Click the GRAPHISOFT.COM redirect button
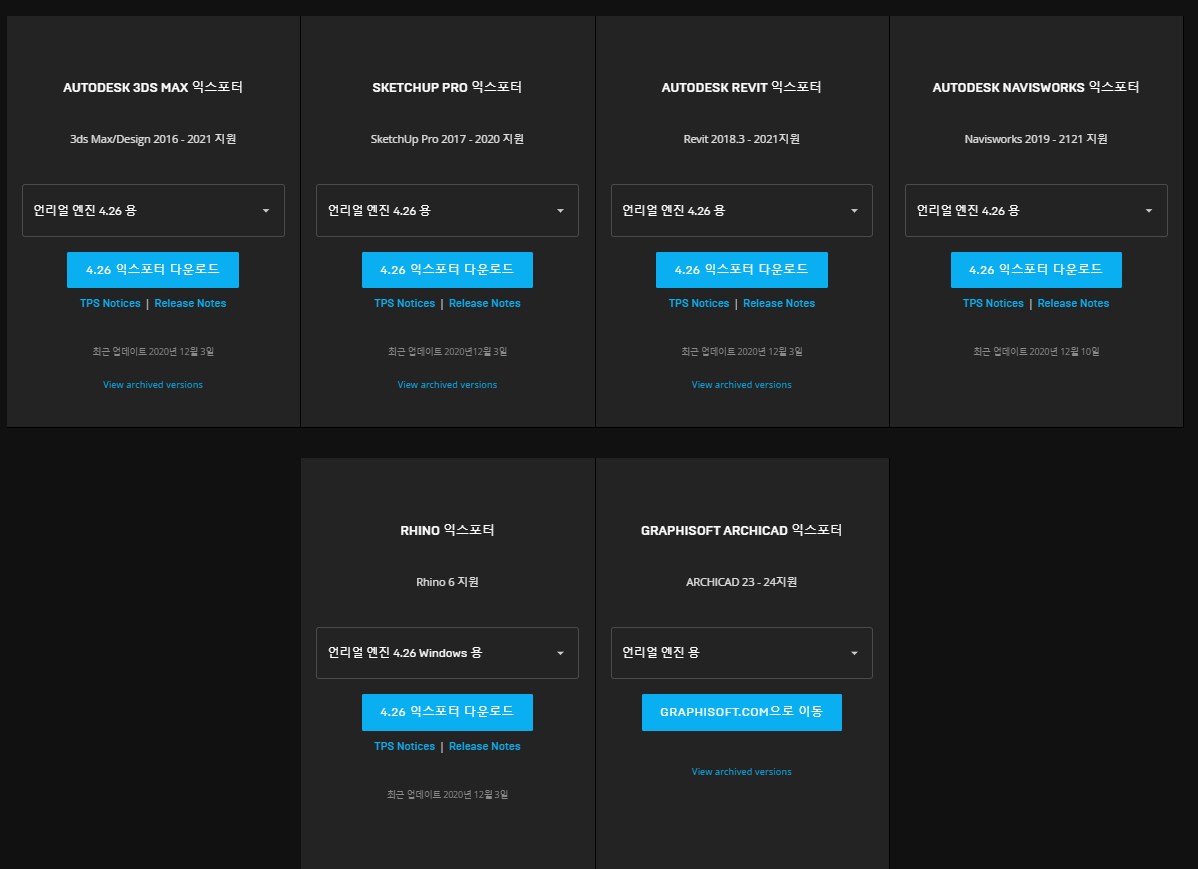This screenshot has height=869, width=1198. pyautogui.click(x=742, y=712)
